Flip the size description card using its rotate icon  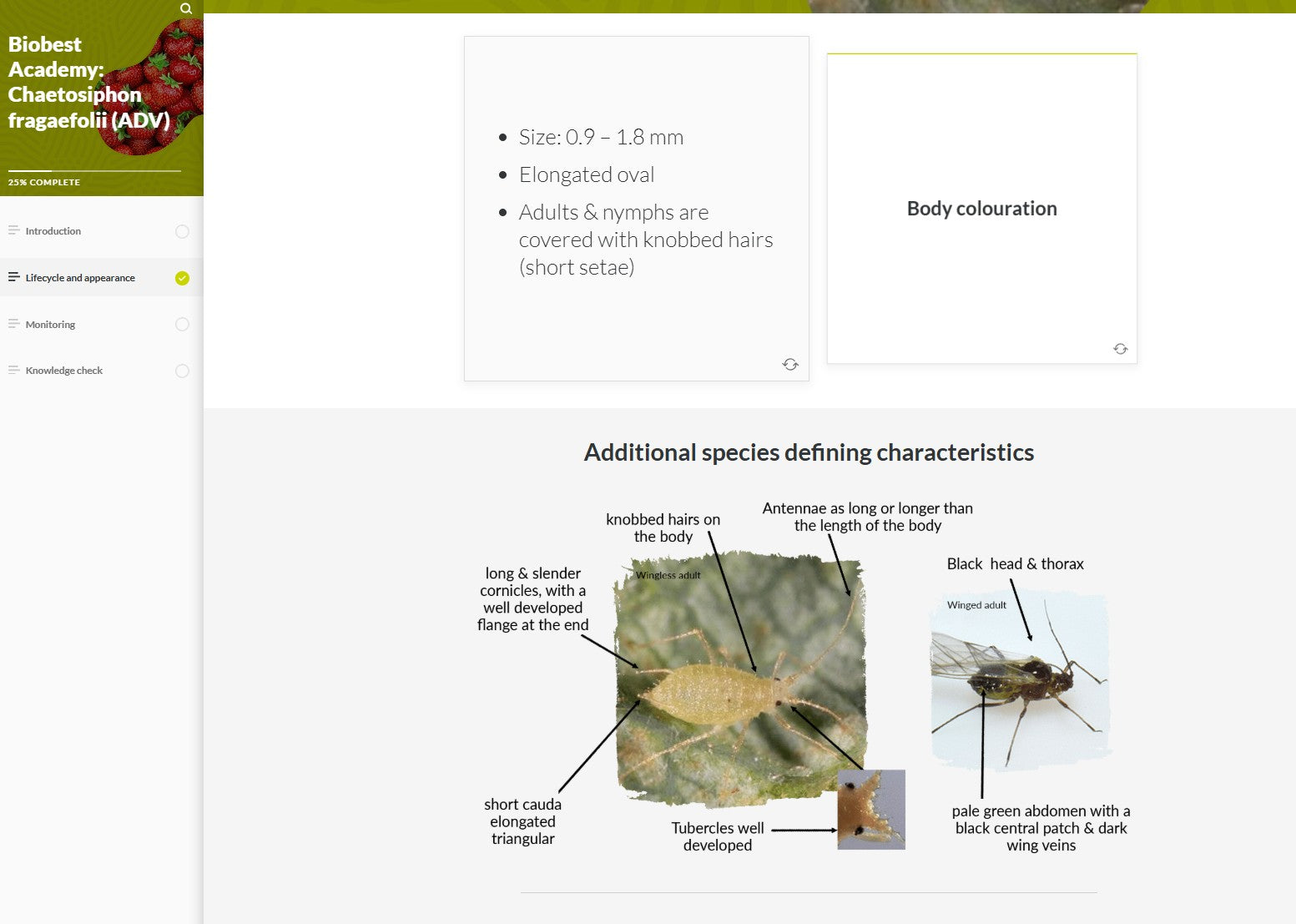pyautogui.click(x=790, y=364)
